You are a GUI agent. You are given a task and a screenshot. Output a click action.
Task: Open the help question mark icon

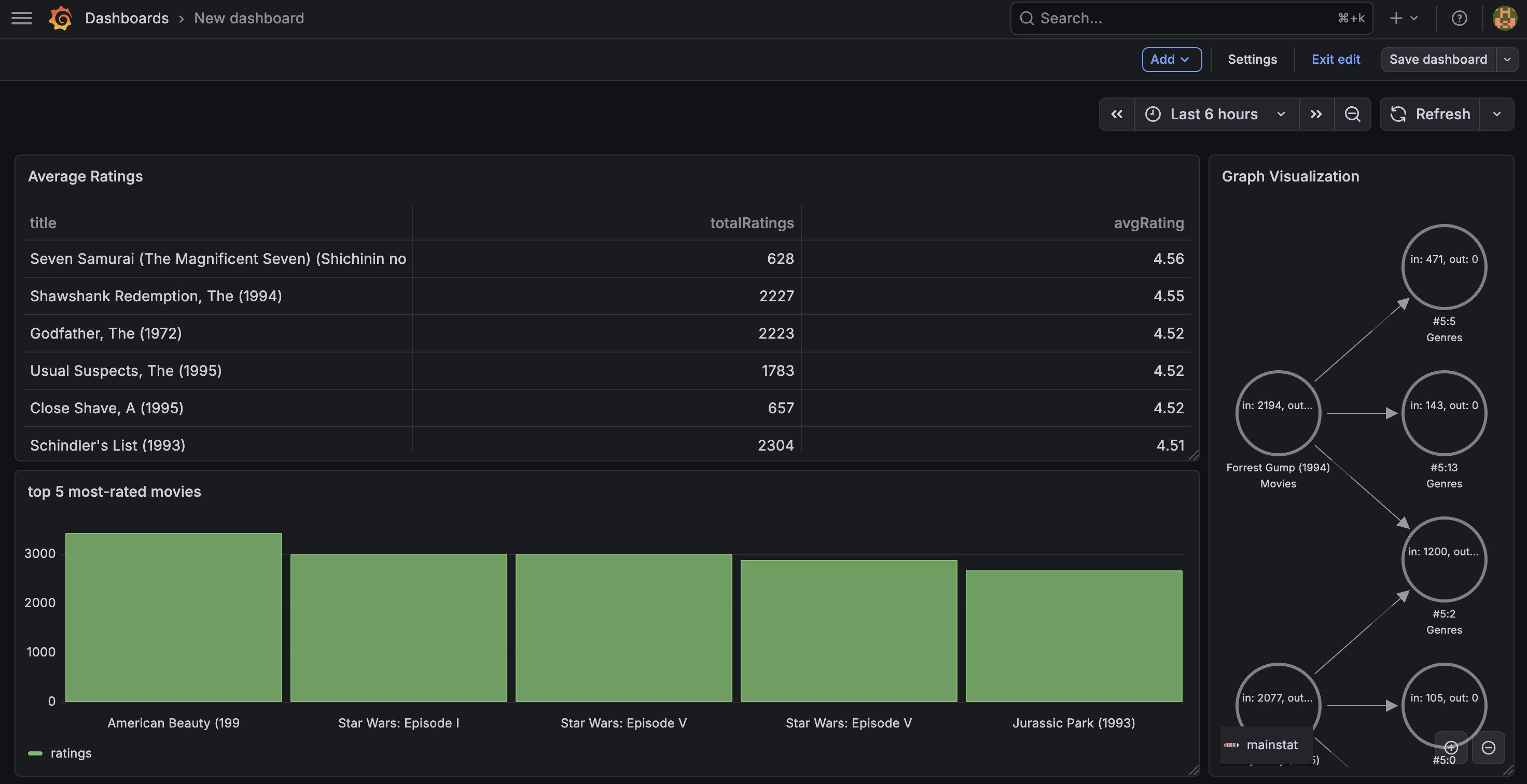(1460, 18)
